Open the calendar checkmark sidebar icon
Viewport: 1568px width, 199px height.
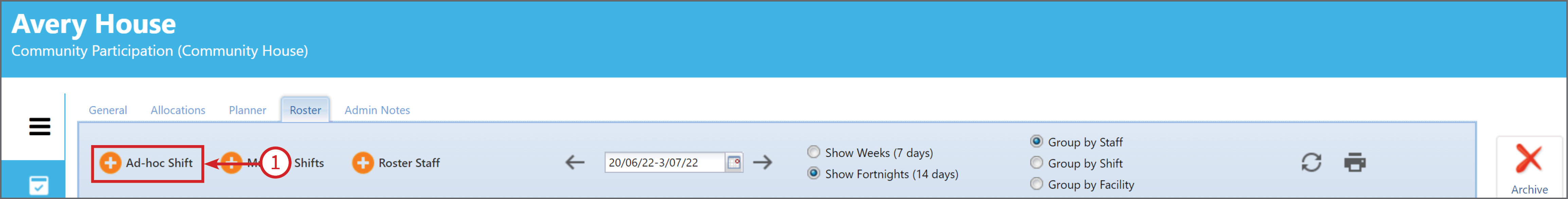click(x=38, y=185)
